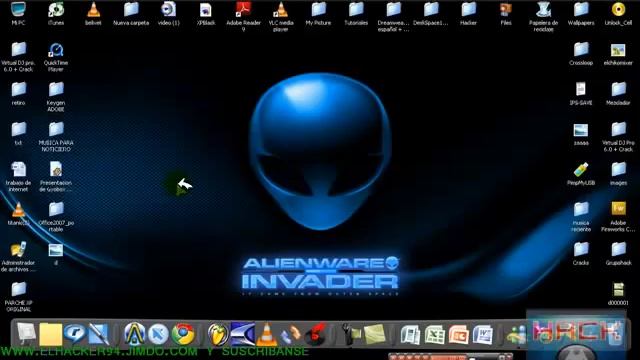This screenshot has width=640, height=360.
Task: Open the Dreamweaver español folder
Action: [393, 10]
